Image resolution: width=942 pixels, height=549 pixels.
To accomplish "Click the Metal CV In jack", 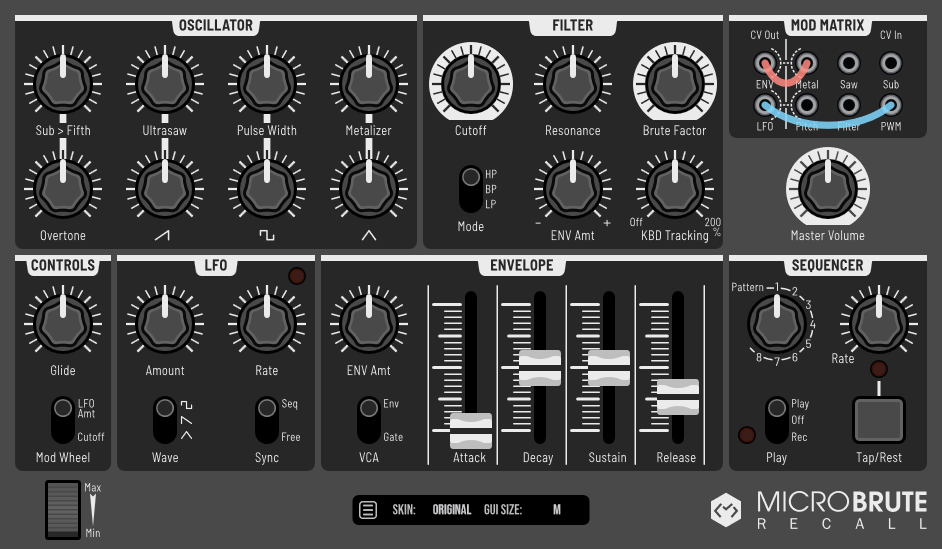I will coord(806,63).
